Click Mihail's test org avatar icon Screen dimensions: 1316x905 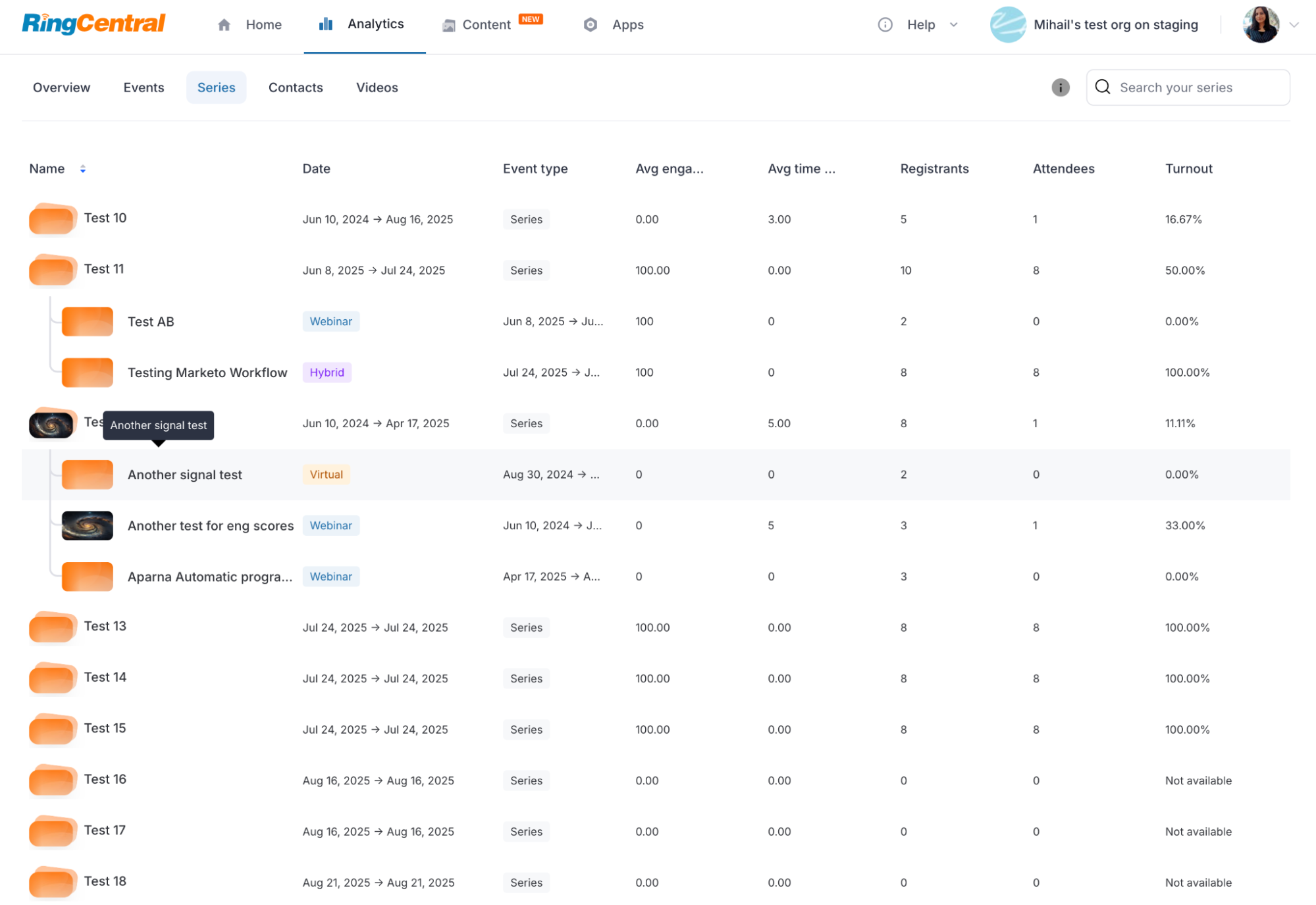[x=1007, y=24]
